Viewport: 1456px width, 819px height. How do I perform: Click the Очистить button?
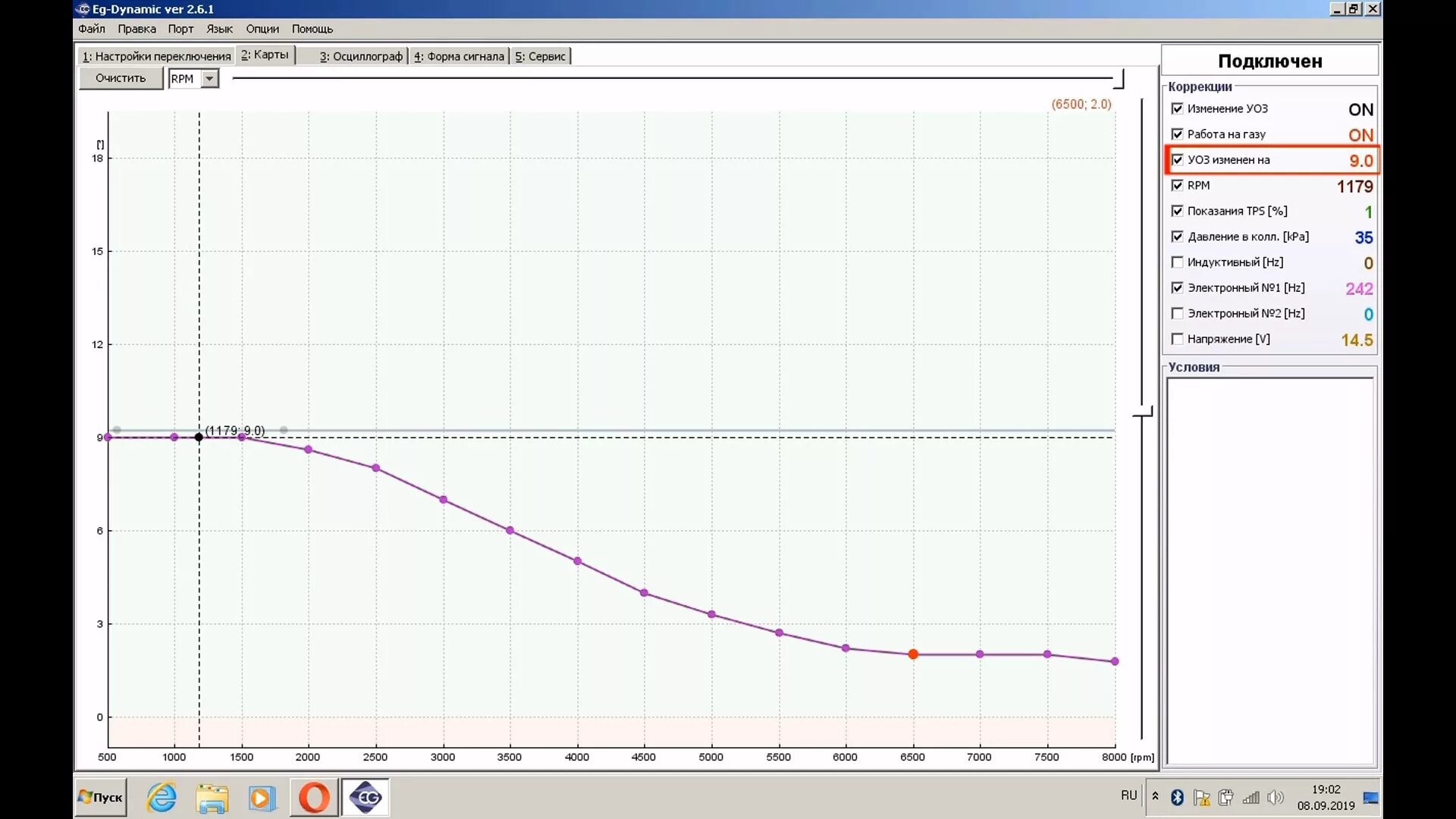pos(121,78)
